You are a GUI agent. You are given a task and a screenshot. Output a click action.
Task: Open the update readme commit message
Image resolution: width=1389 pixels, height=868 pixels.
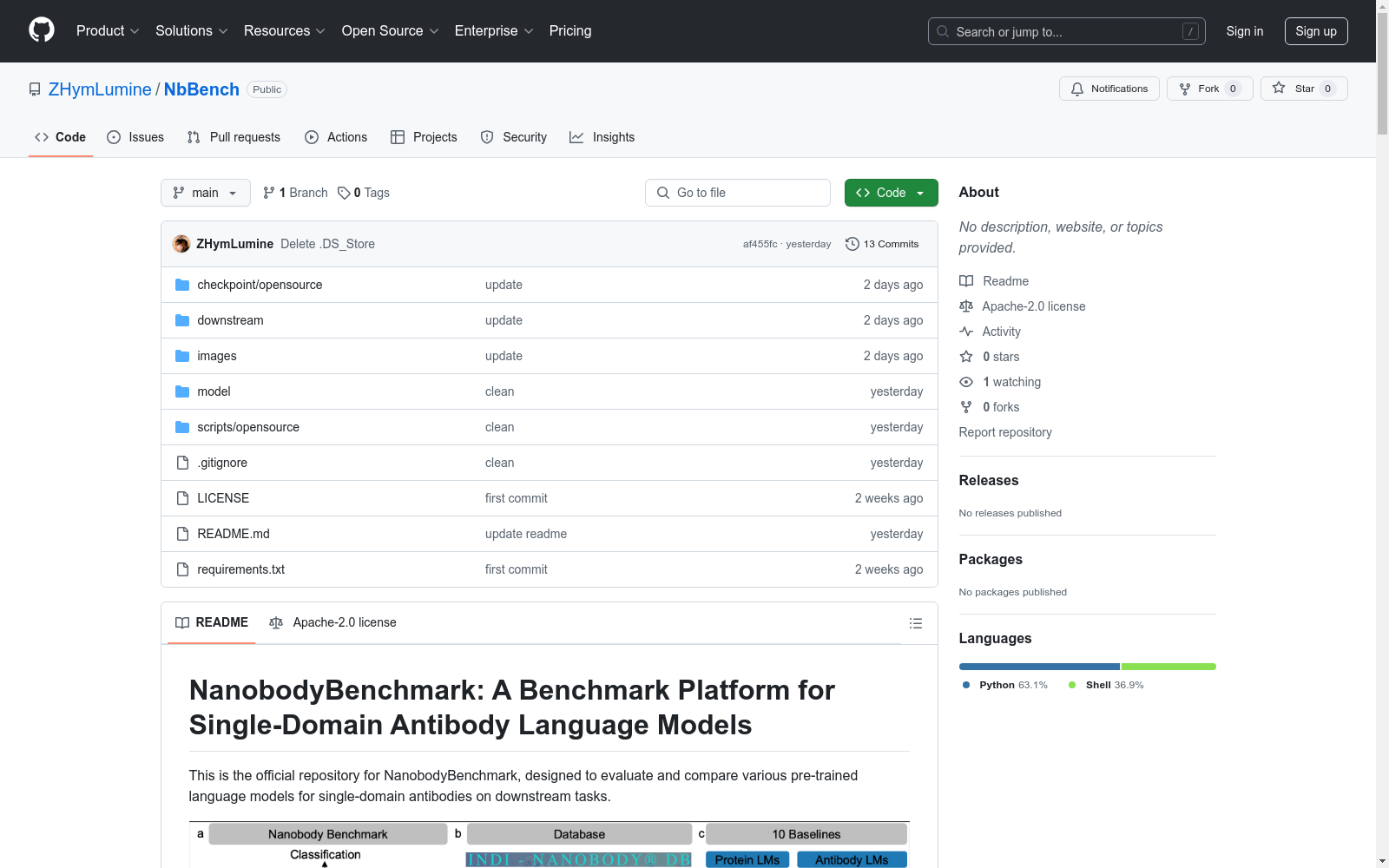[x=526, y=534]
